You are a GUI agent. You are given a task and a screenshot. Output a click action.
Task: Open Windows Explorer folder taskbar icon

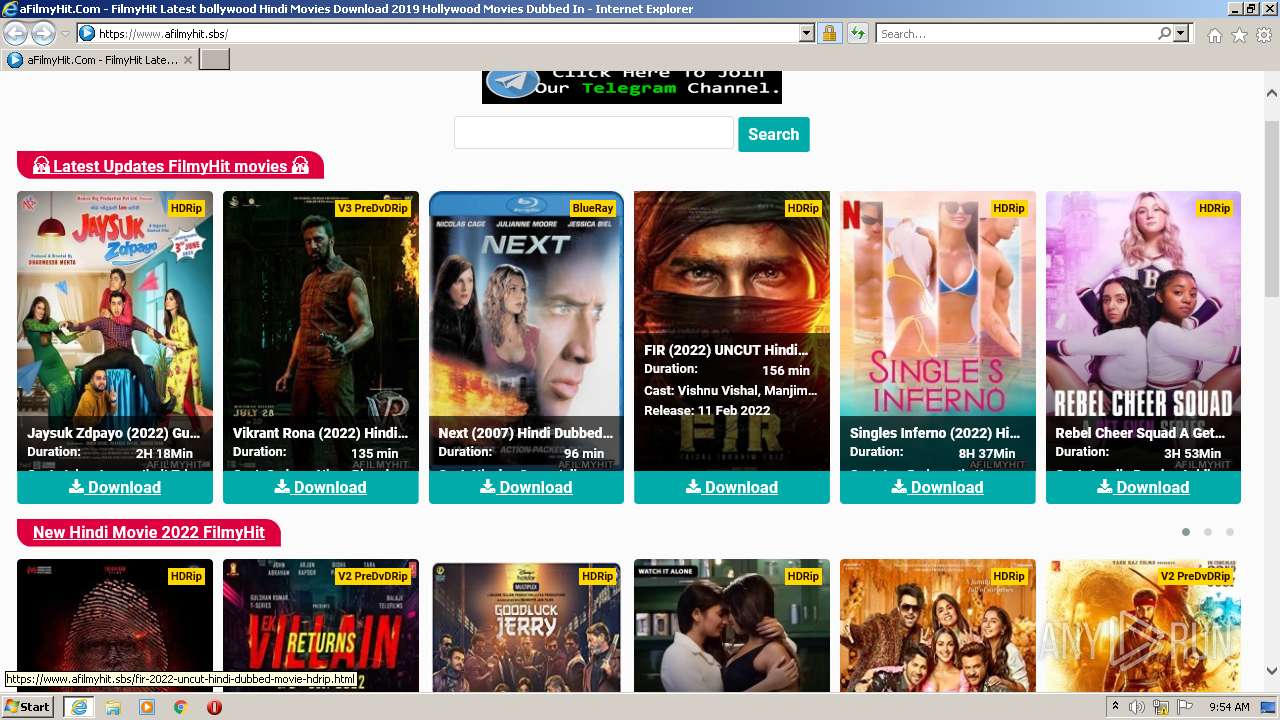click(113, 707)
